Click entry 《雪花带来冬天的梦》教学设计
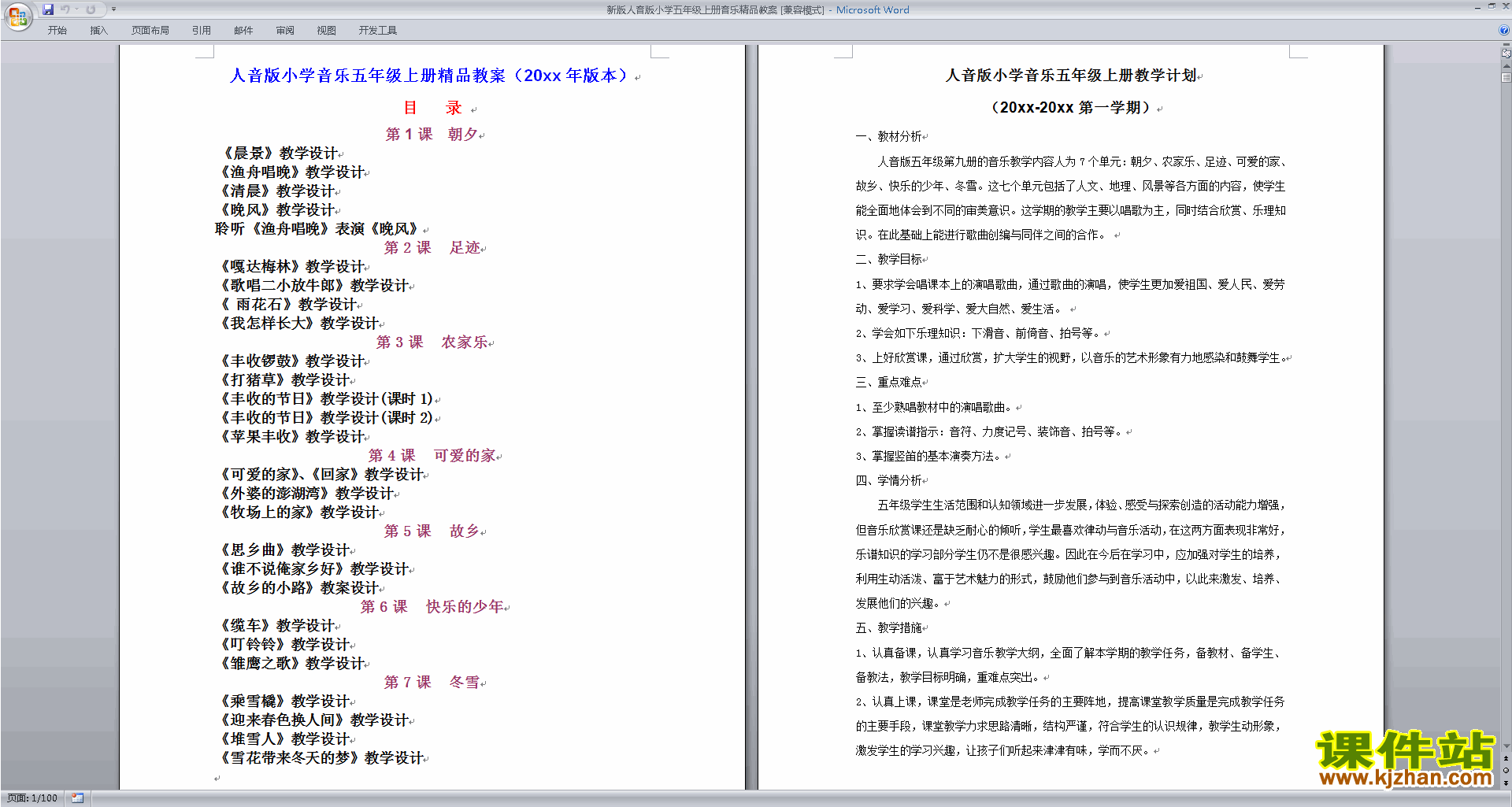 322,758
